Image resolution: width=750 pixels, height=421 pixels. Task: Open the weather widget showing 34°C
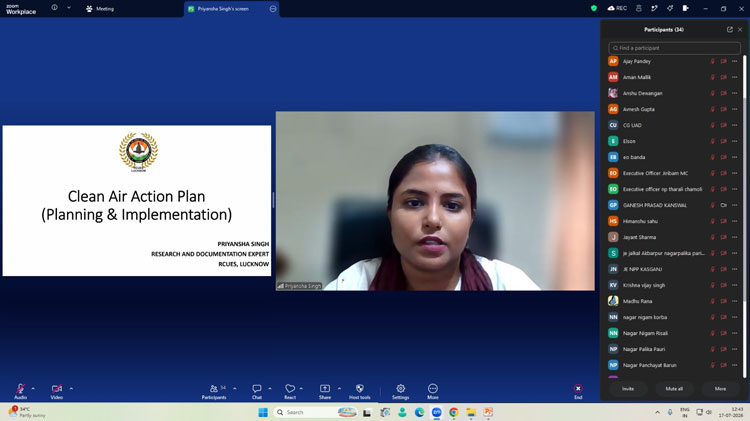click(26, 412)
